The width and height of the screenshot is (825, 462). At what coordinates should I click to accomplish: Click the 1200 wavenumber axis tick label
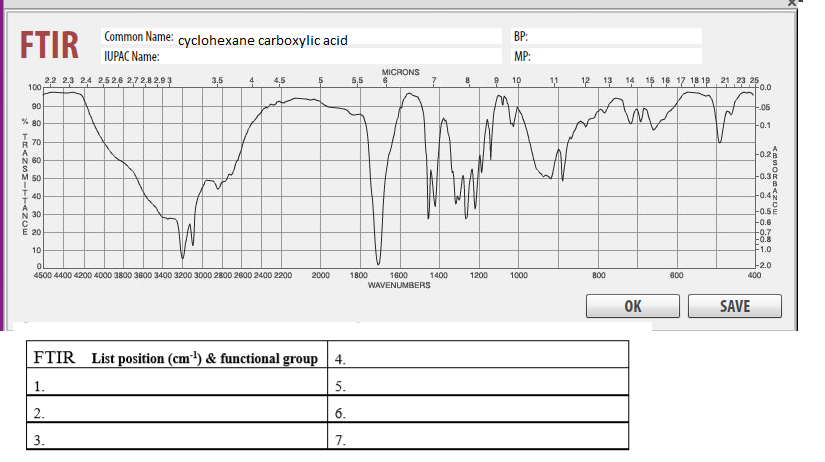pos(478,275)
